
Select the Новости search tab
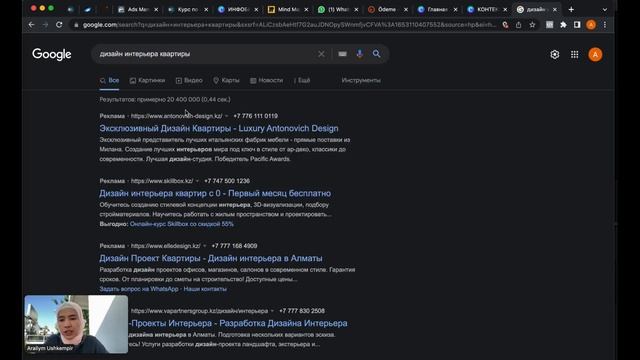pyautogui.click(x=267, y=80)
